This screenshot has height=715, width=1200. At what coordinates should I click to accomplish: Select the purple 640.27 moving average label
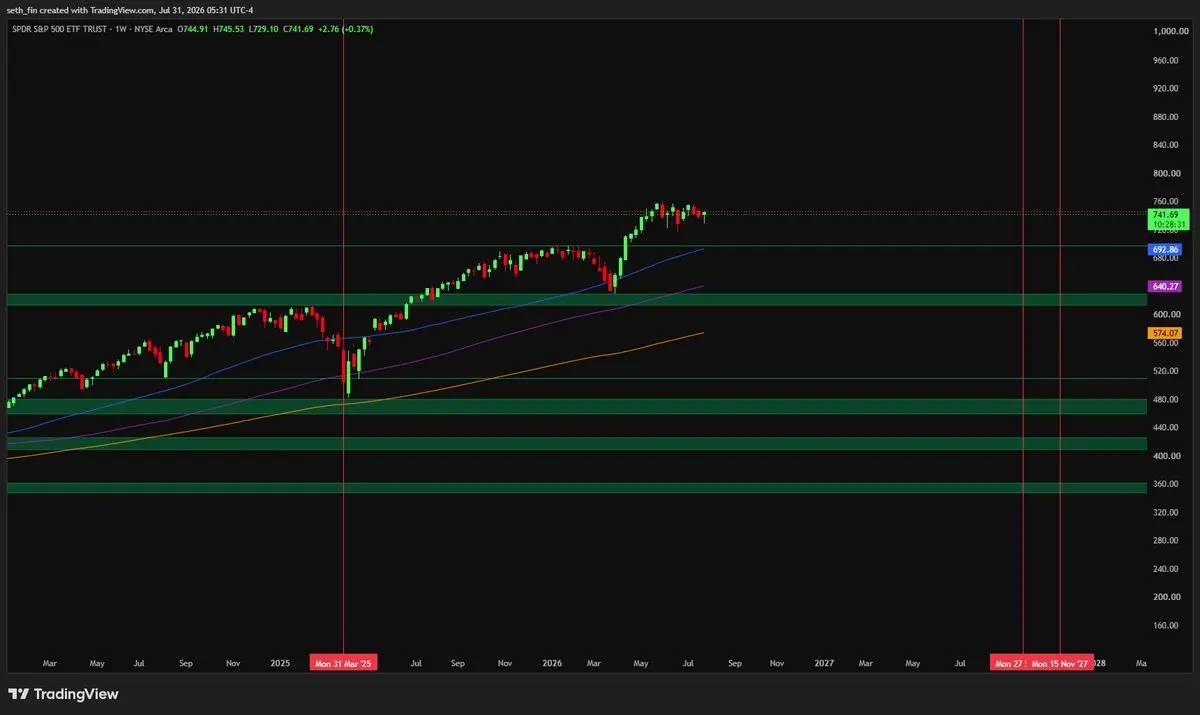1167,286
